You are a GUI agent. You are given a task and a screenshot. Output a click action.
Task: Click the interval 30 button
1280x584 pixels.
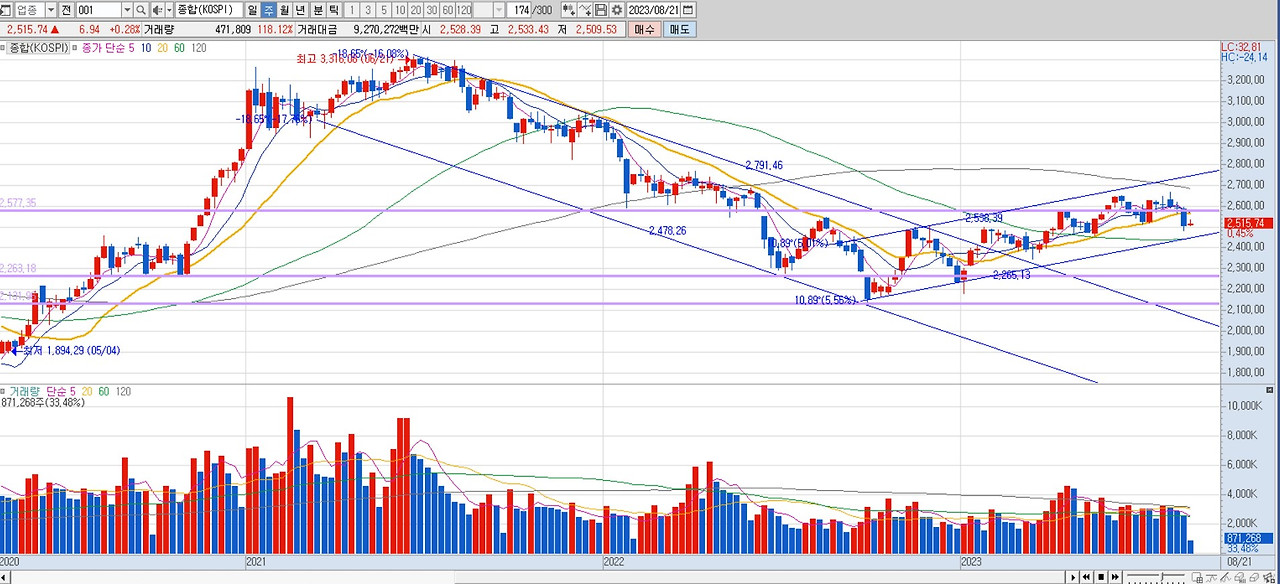point(432,10)
